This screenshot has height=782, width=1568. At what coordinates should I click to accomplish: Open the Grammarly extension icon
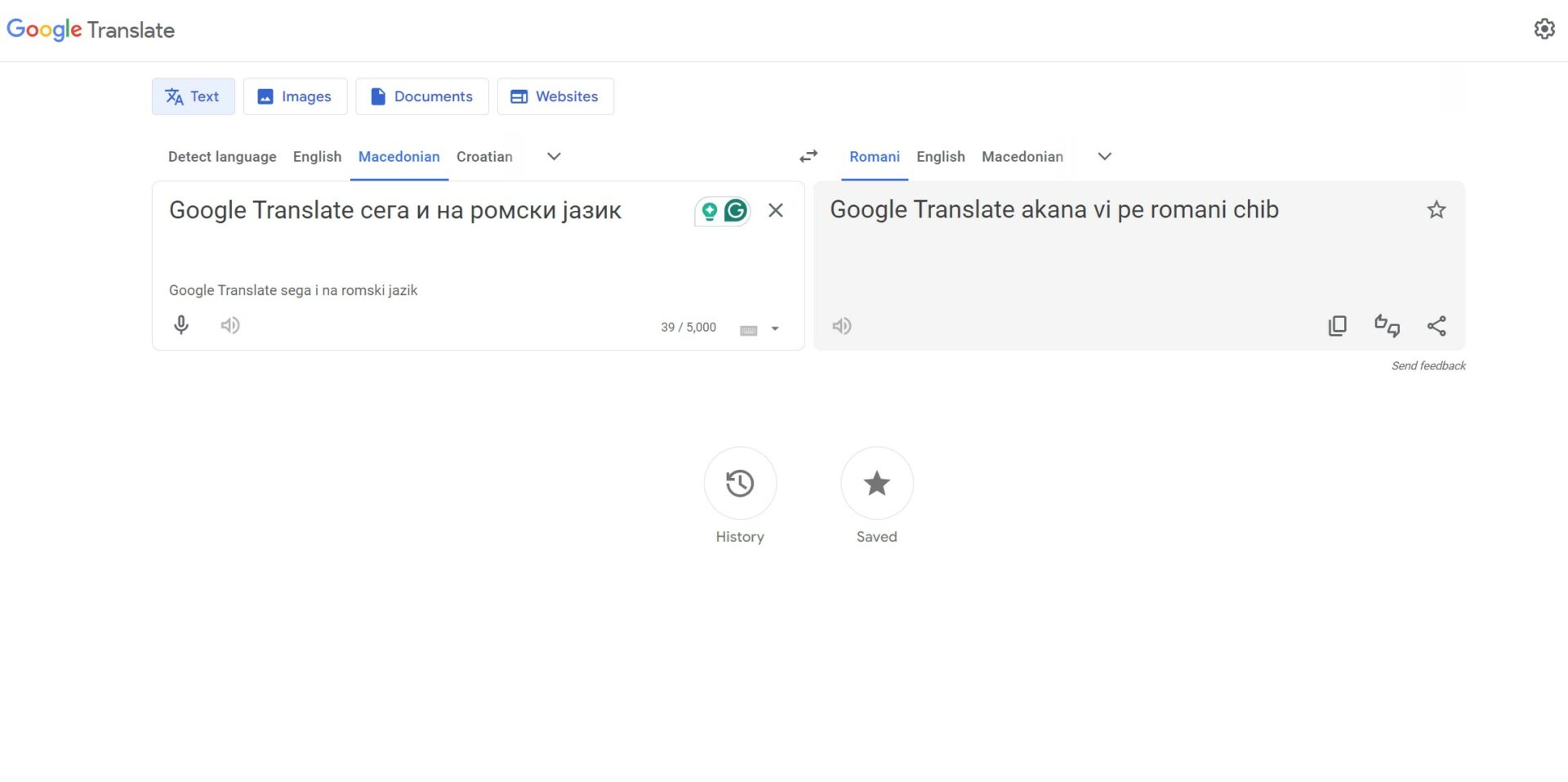point(736,211)
